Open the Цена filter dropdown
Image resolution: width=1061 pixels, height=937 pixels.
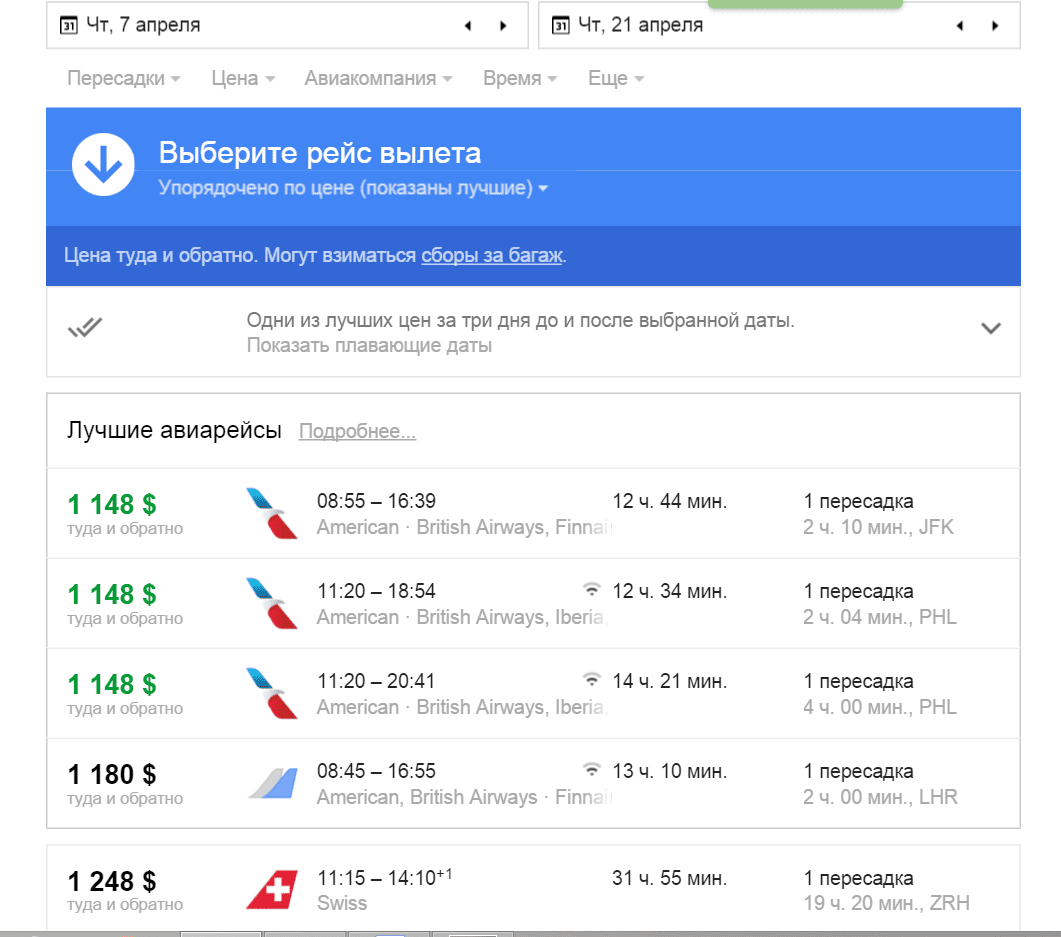click(243, 78)
